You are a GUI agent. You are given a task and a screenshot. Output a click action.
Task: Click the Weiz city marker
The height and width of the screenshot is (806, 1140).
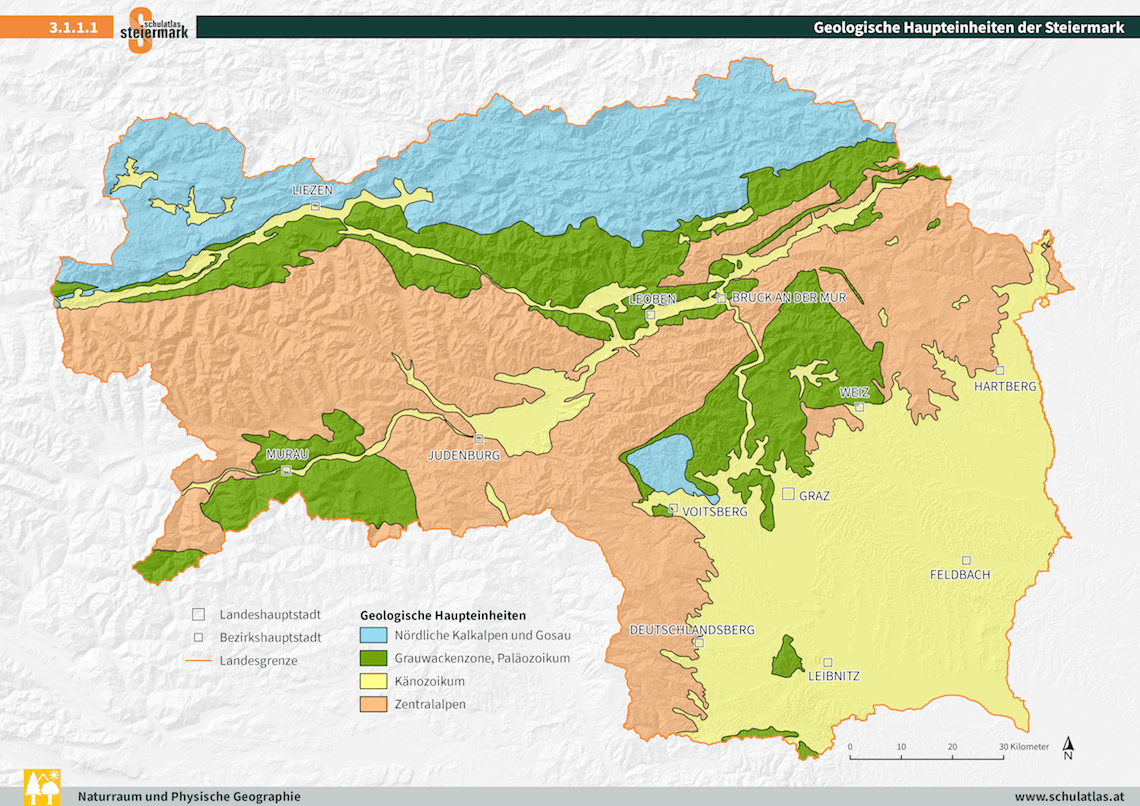click(x=859, y=408)
